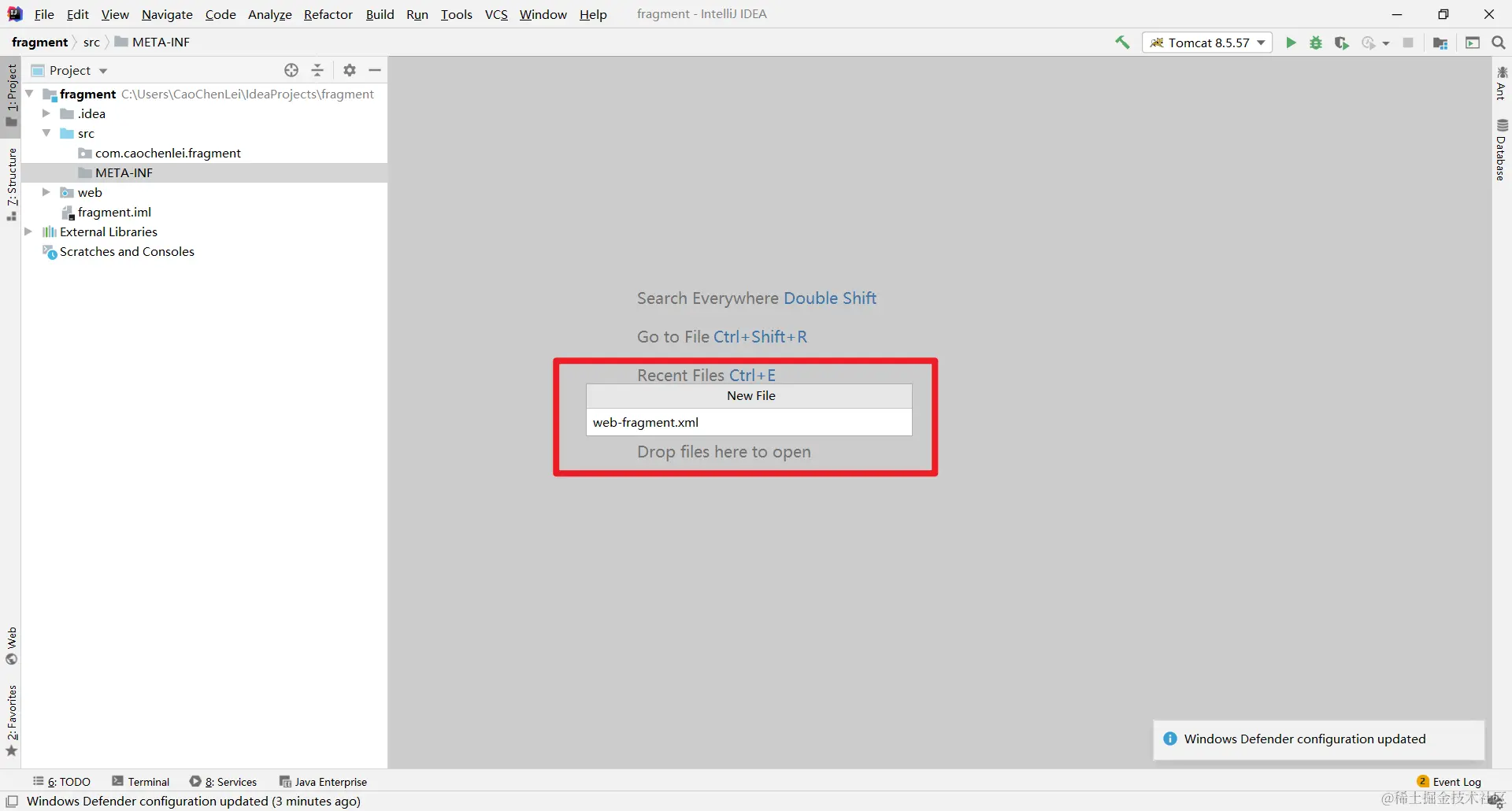The height and width of the screenshot is (811, 1512).
Task: Expand the web folder
Action: click(x=46, y=192)
